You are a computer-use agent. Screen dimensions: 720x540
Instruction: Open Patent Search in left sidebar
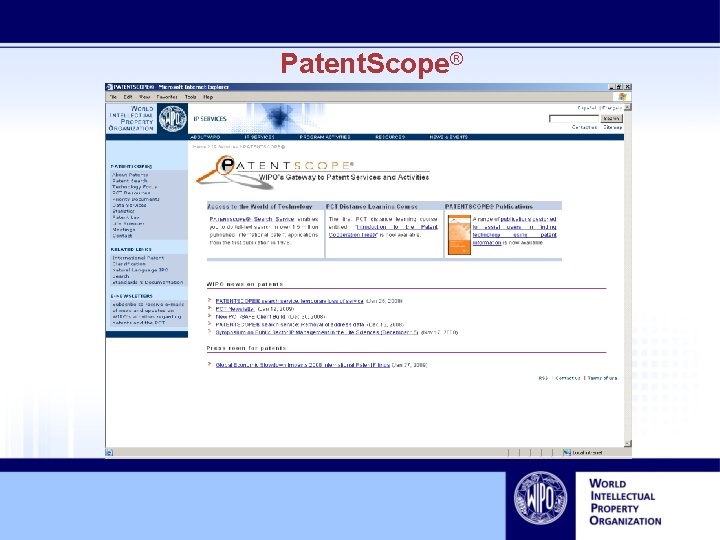130,181
